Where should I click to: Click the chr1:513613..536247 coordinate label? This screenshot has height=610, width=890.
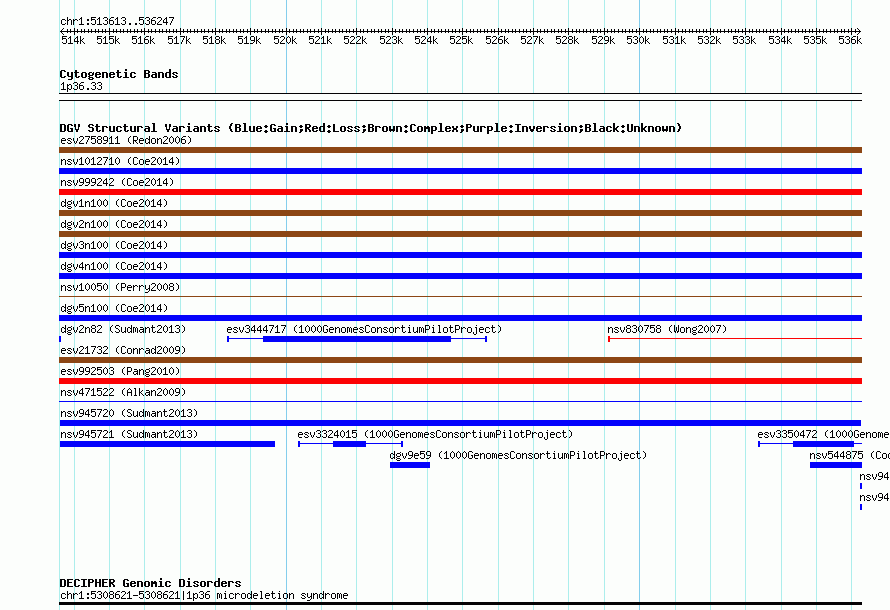pos(117,21)
